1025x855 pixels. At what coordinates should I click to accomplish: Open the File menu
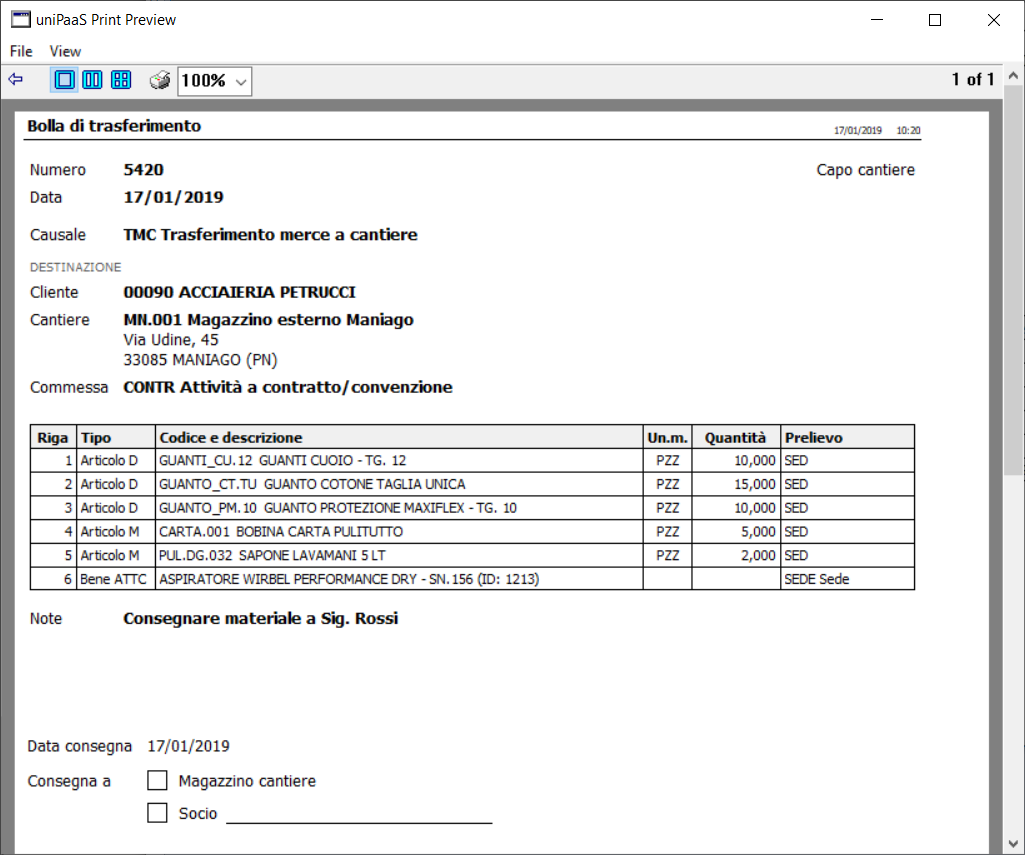[x=21, y=51]
